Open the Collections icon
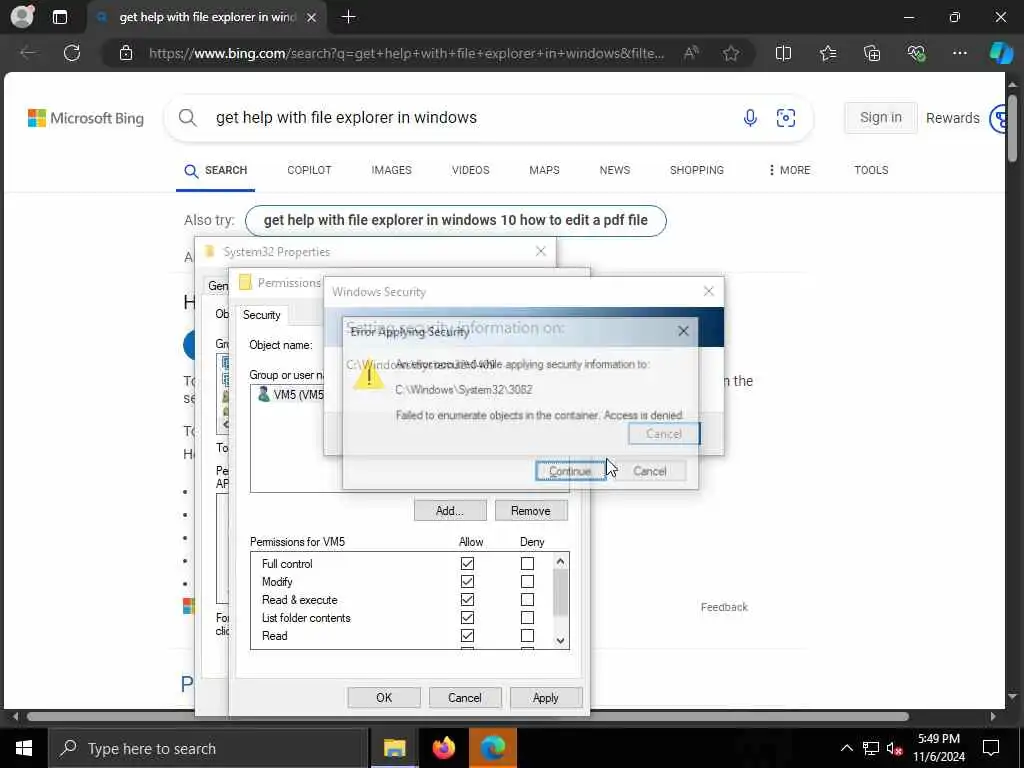 872,53
